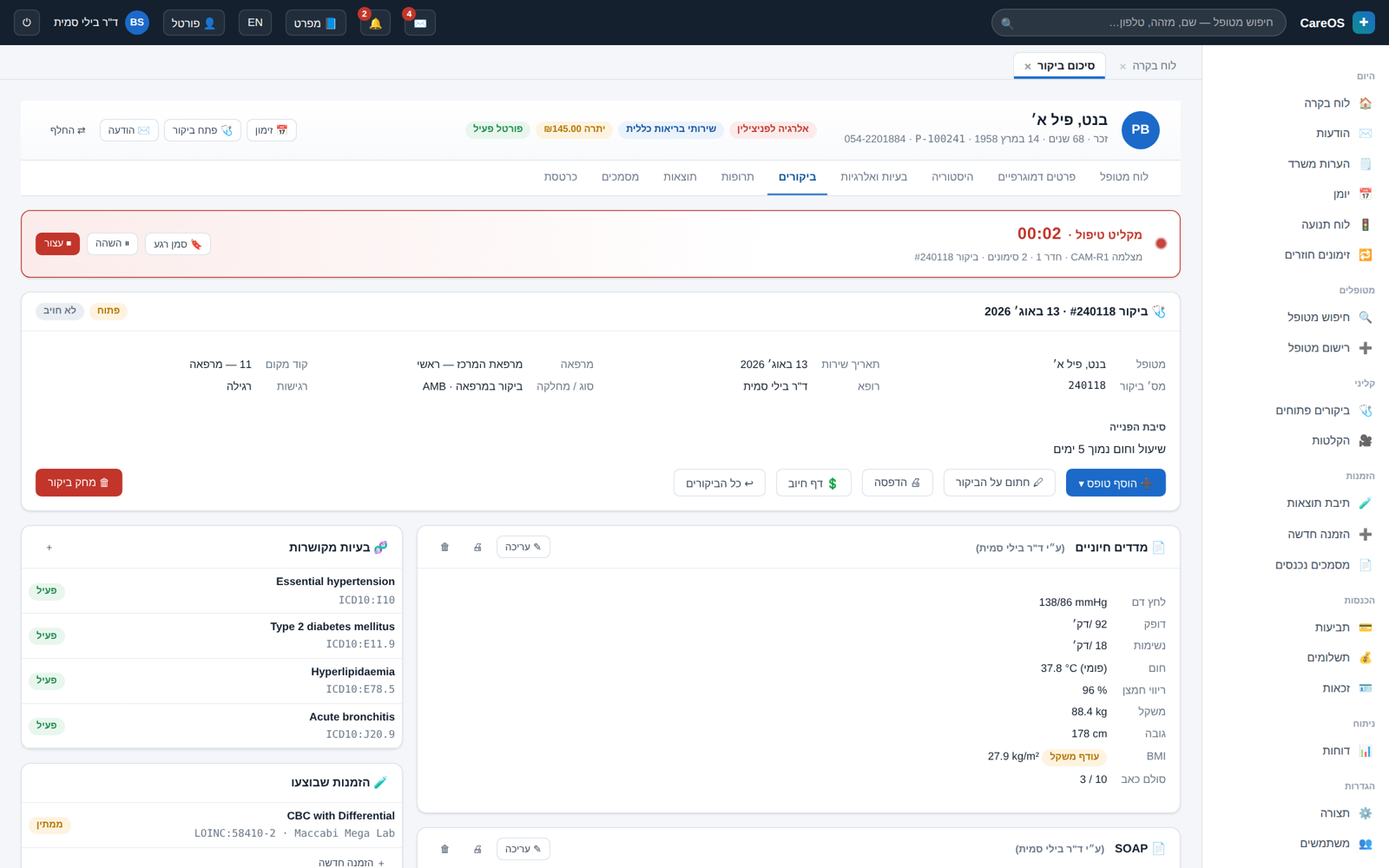Image resolution: width=1389 pixels, height=868 pixels.
Task: Click the הזמנה חדשה link under orders
Action: [x=352, y=863]
